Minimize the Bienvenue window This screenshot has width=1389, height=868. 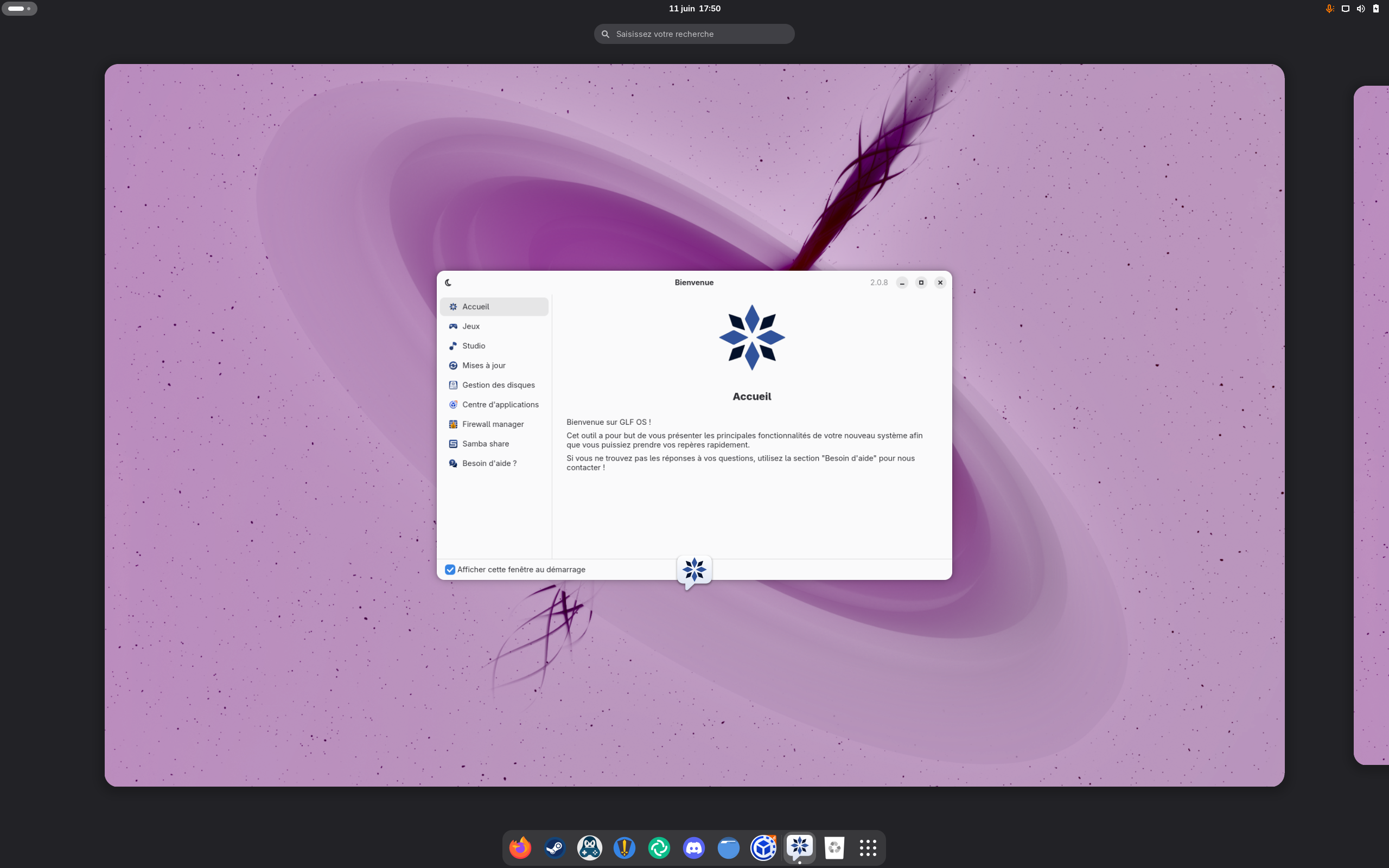[902, 283]
